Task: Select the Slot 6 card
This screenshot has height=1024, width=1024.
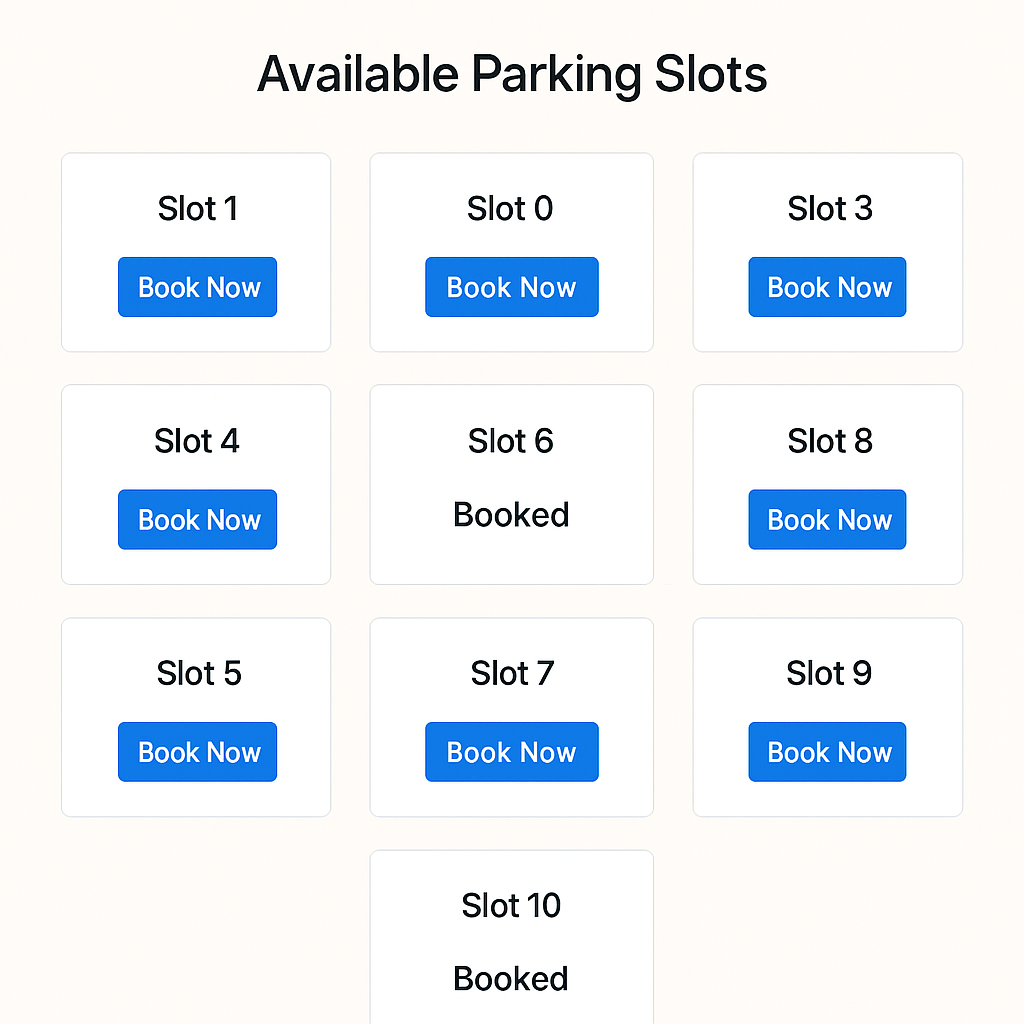Action: click(x=511, y=485)
